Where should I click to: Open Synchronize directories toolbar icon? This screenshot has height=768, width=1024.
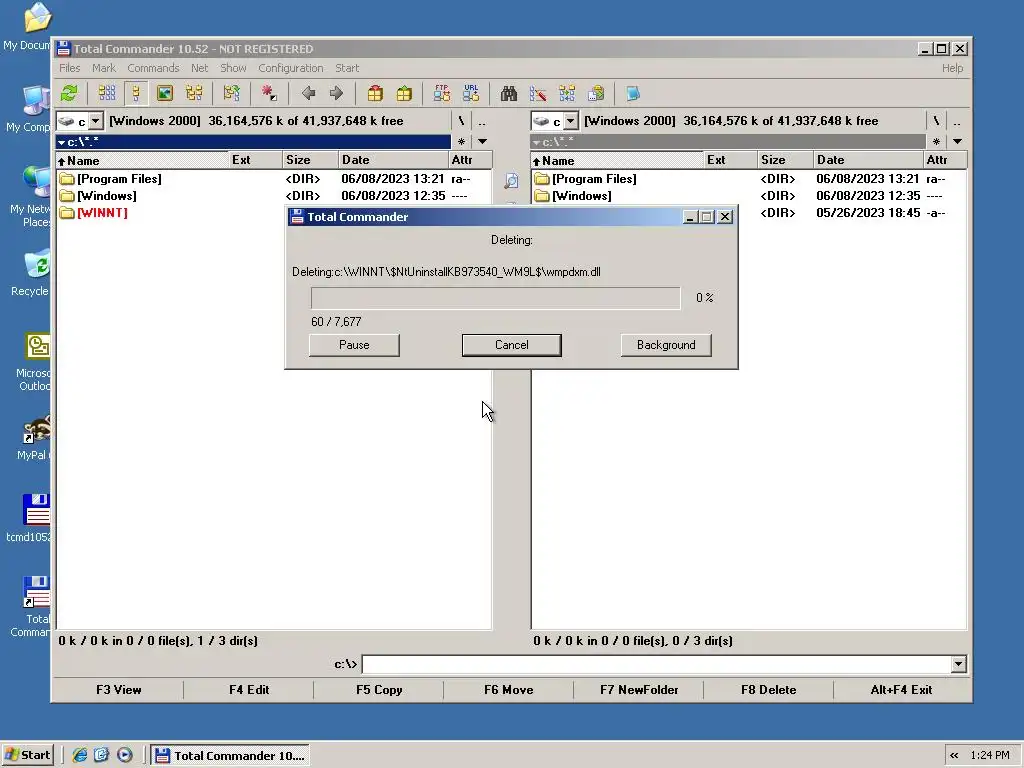point(567,93)
